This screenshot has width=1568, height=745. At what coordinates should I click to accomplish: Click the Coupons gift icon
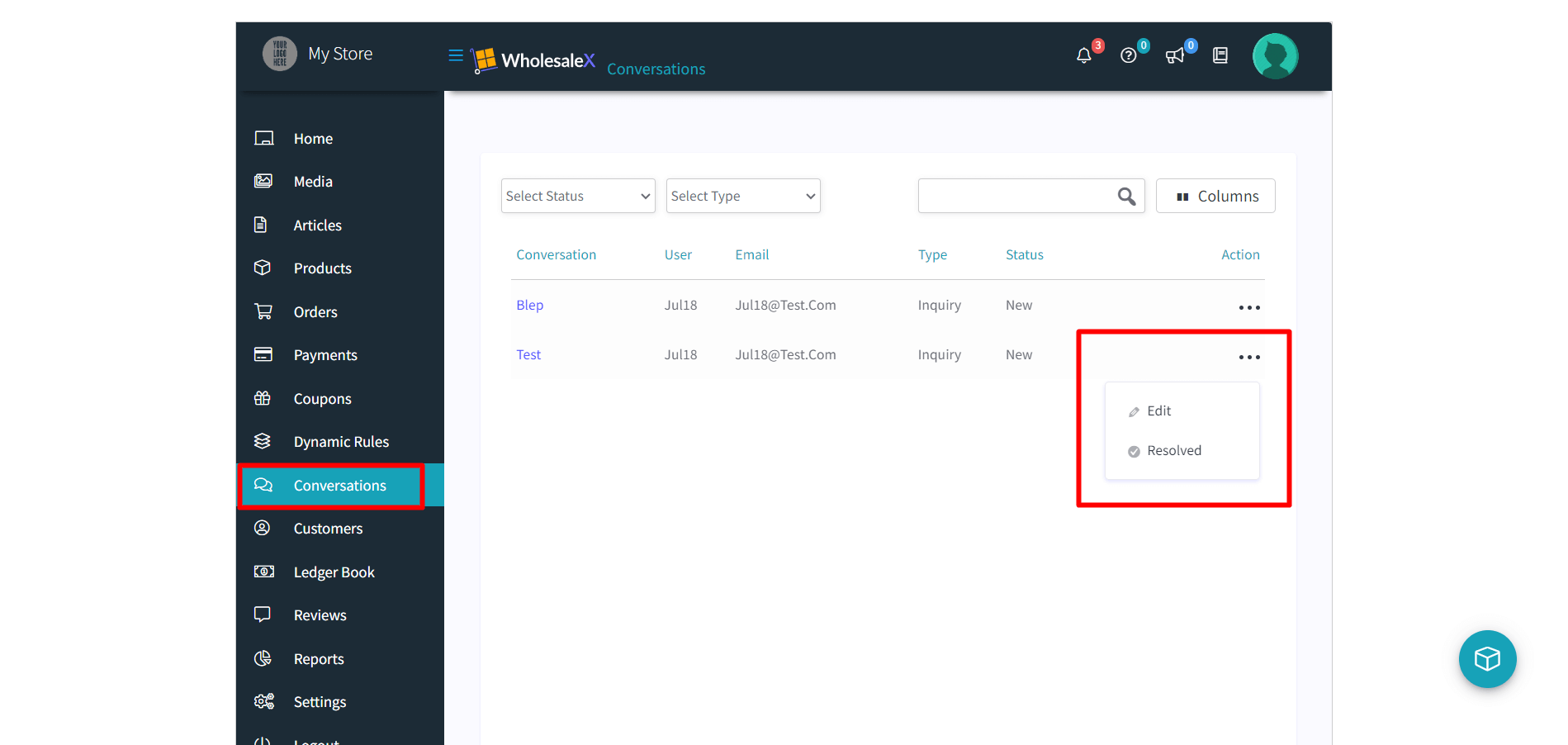point(263,398)
